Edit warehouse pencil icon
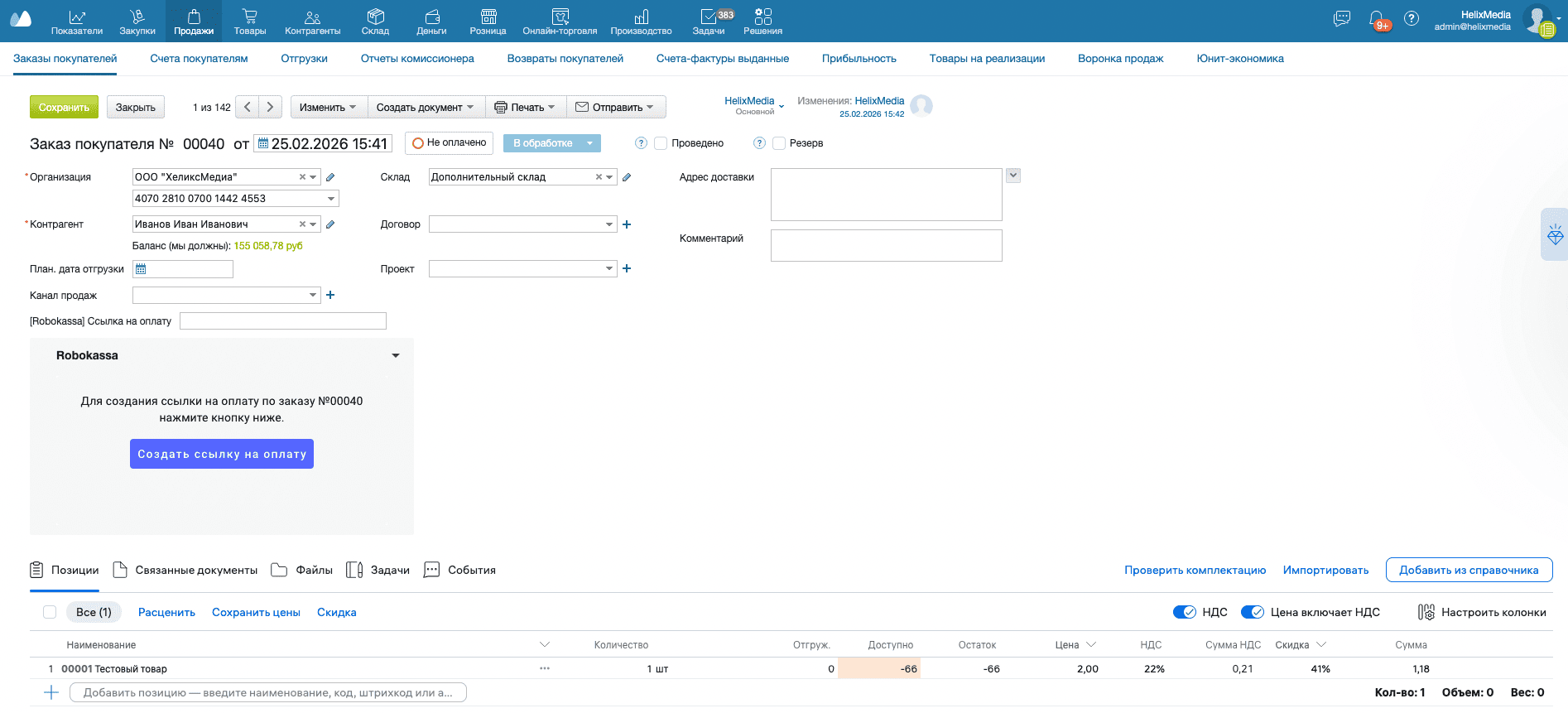Screen dimensions: 1568x713 (x=627, y=177)
